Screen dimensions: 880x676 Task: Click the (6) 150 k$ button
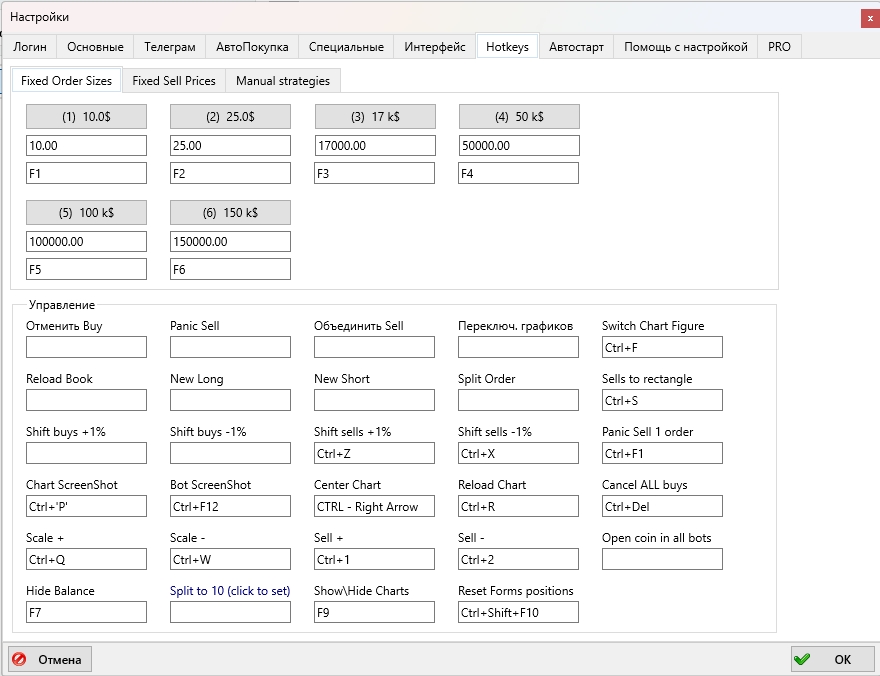(230, 212)
